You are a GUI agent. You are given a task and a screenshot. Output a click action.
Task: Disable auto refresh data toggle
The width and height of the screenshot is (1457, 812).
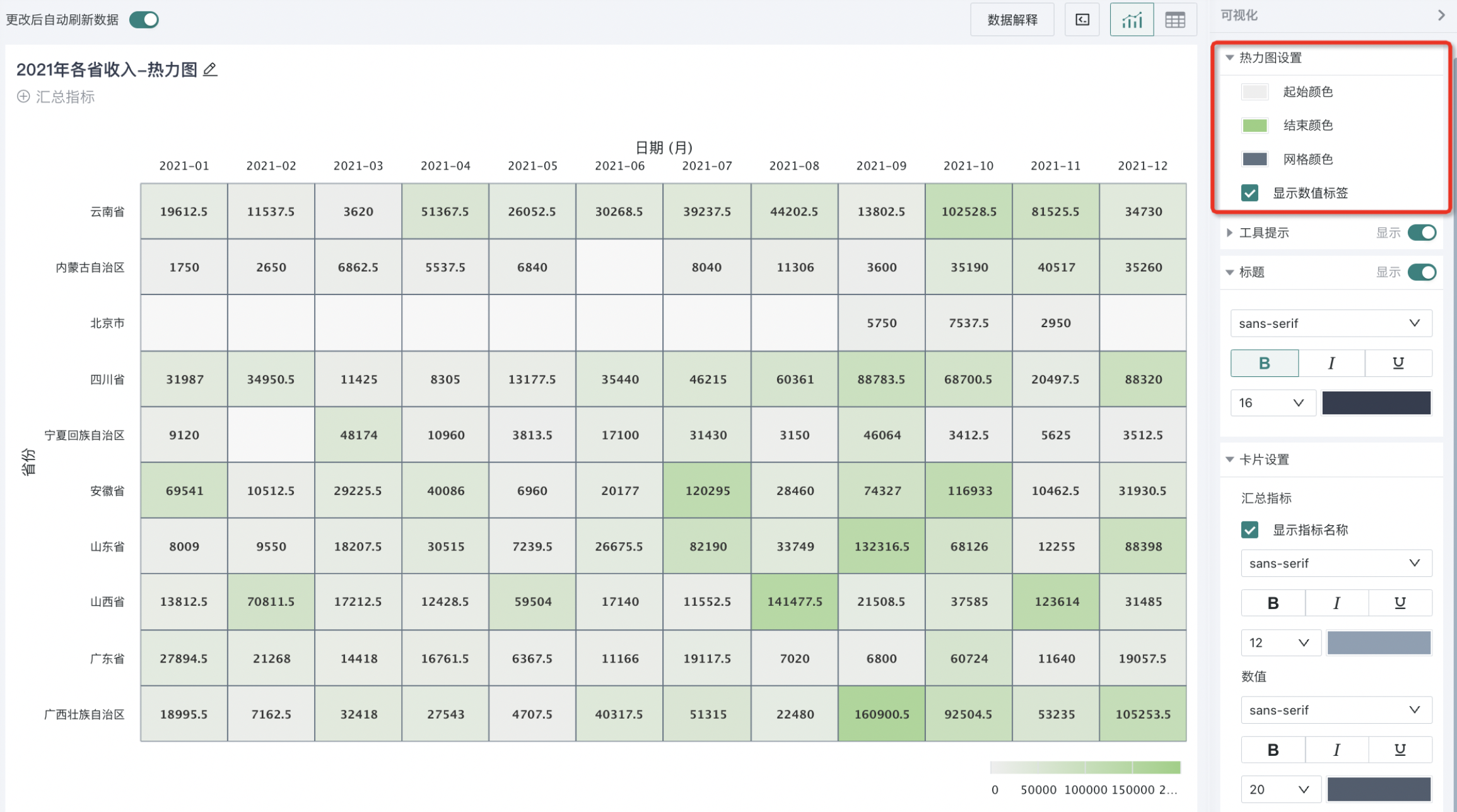[x=144, y=20]
